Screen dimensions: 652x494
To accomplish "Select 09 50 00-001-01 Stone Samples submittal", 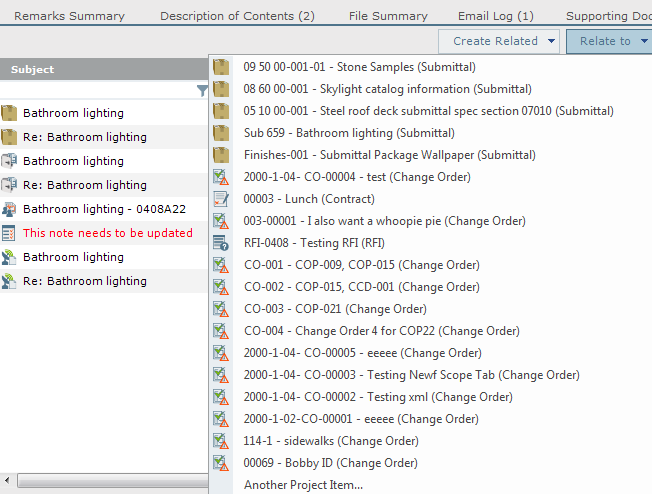I will [360, 67].
